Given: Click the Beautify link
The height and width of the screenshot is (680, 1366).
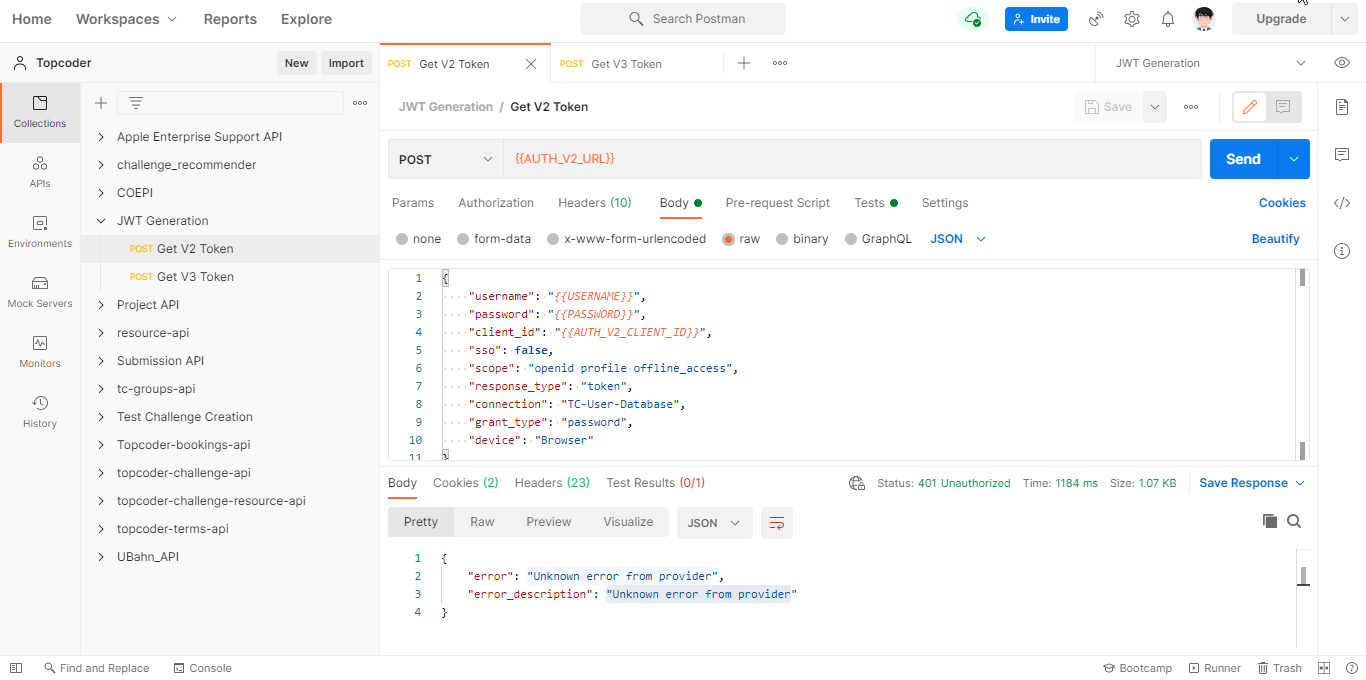Looking at the screenshot, I should point(1276,239).
